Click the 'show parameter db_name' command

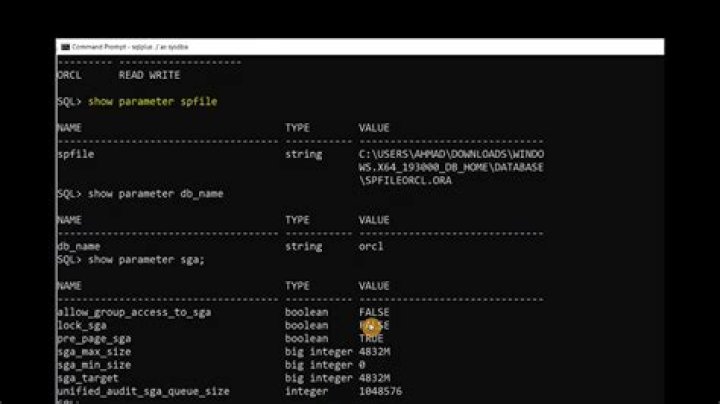pos(155,194)
